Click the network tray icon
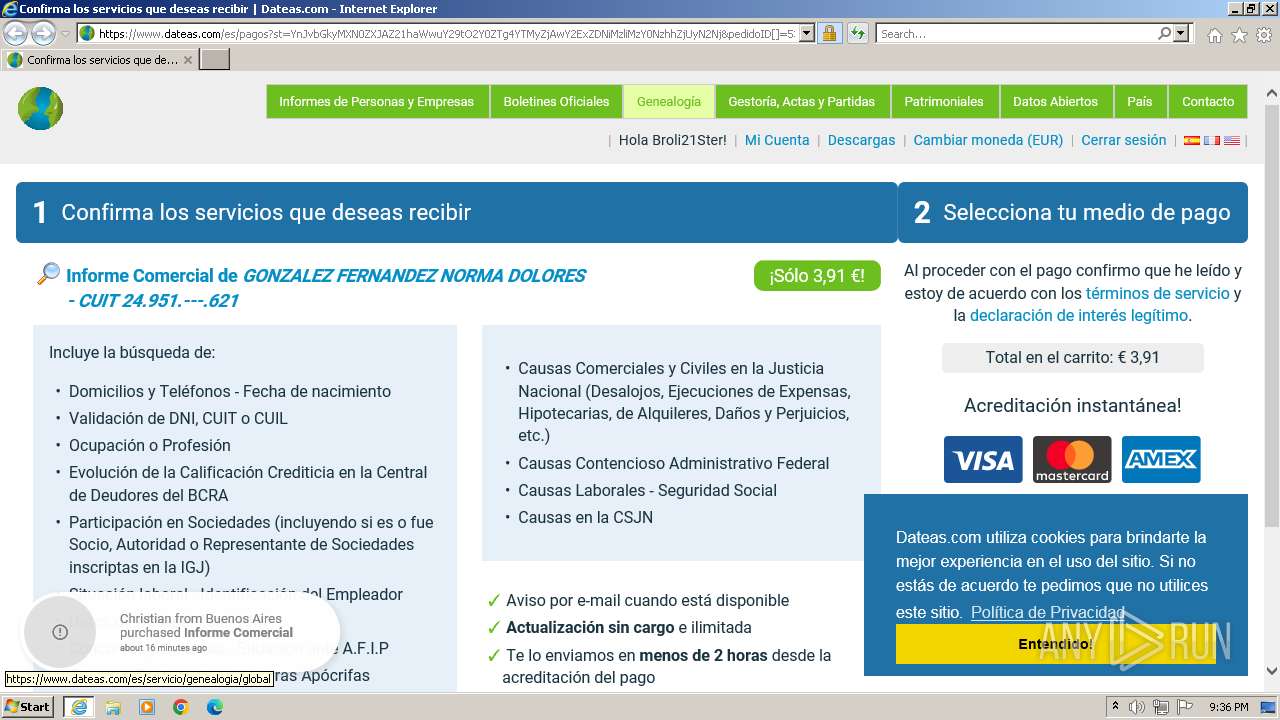Viewport: 1280px width, 720px height. tap(1160, 707)
